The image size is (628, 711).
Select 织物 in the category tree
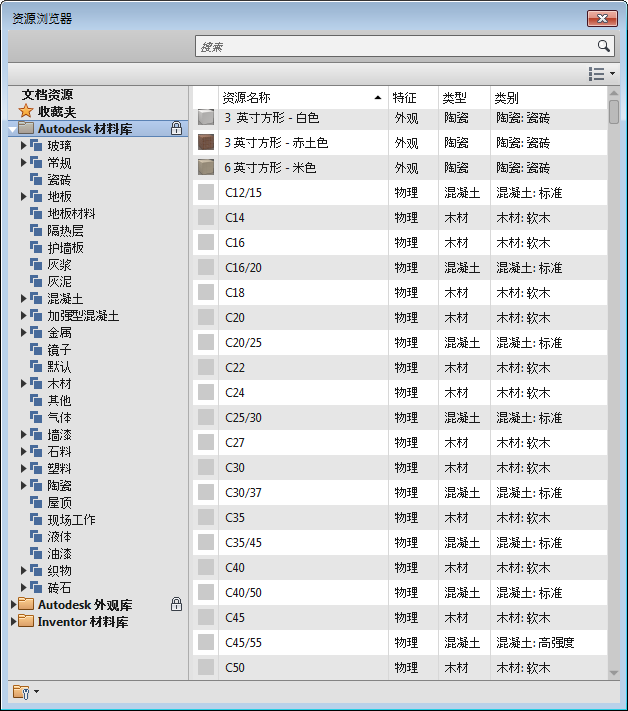pos(59,570)
